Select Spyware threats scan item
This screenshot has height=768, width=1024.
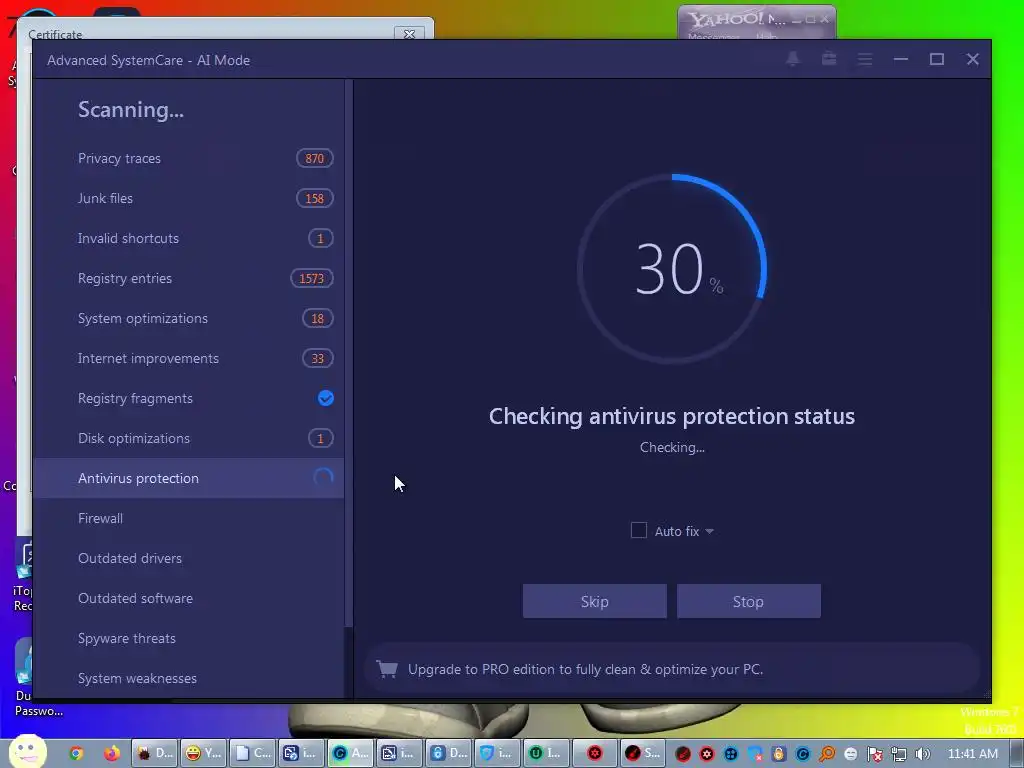(x=189, y=638)
